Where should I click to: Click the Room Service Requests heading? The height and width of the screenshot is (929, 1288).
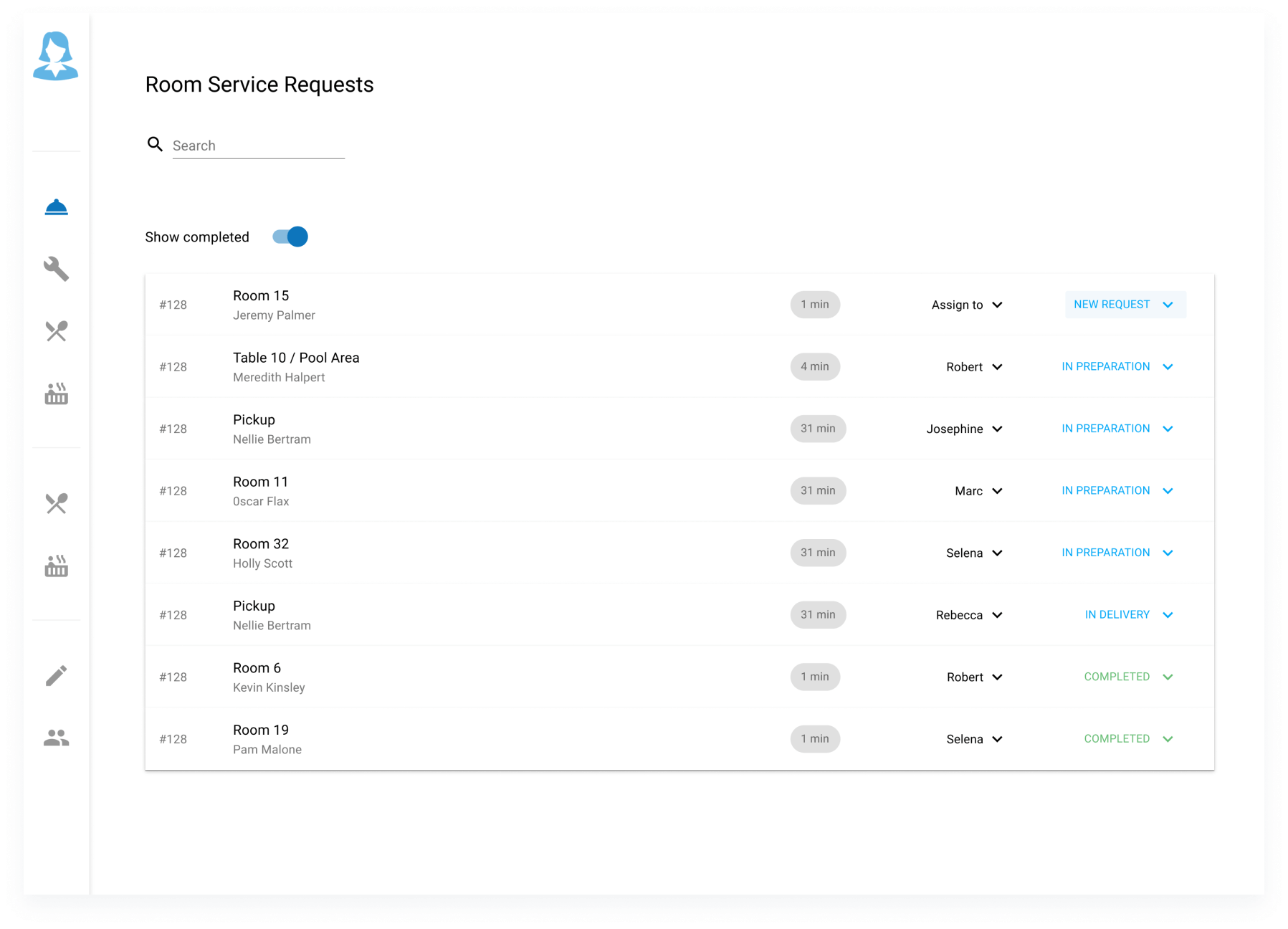click(x=259, y=85)
